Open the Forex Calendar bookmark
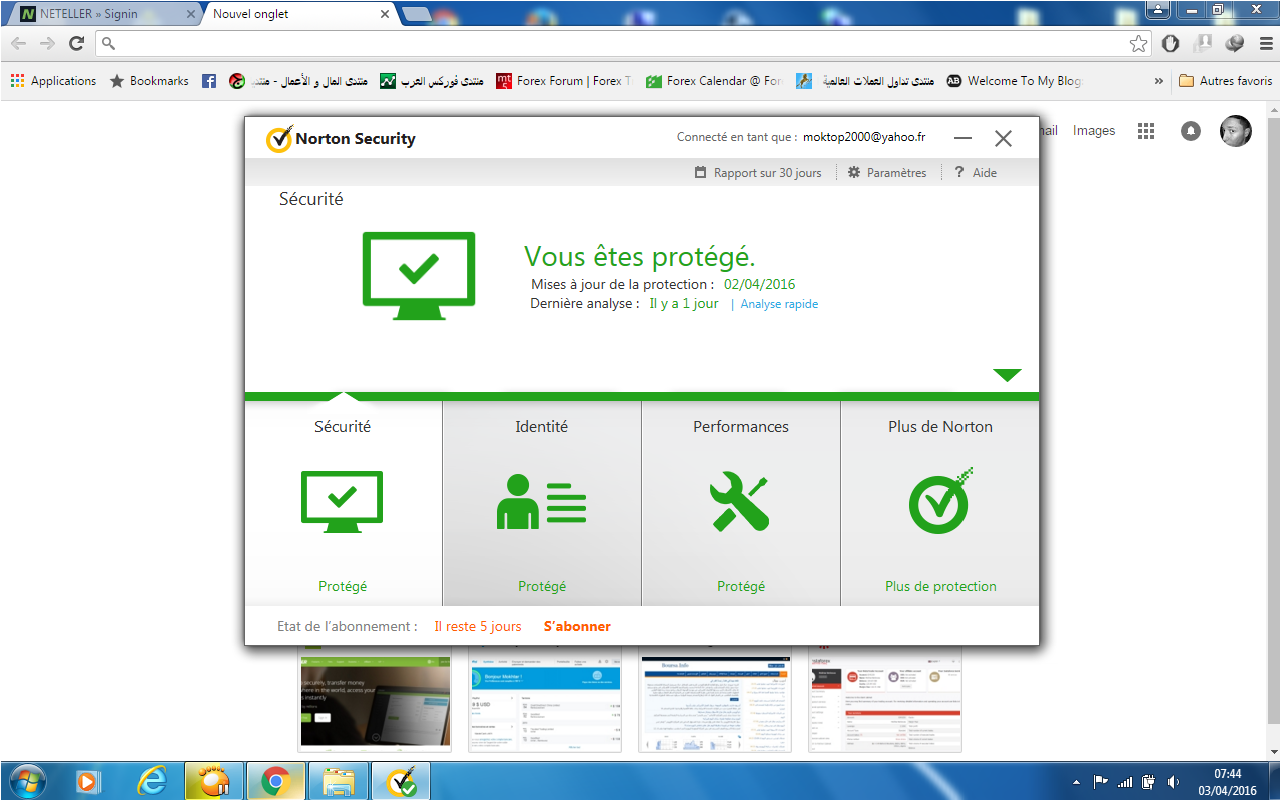1280x800 pixels. pos(714,81)
